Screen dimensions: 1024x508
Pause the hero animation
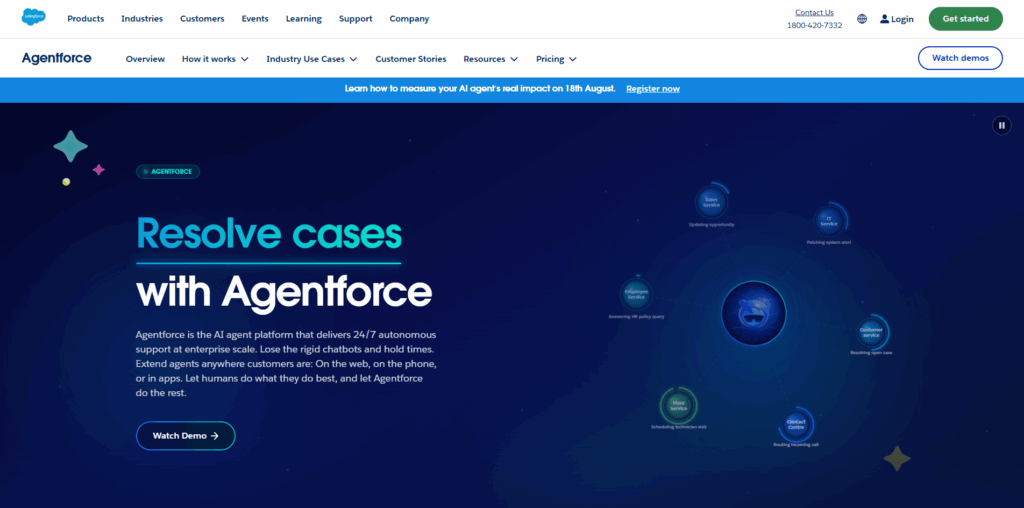[x=1002, y=125]
